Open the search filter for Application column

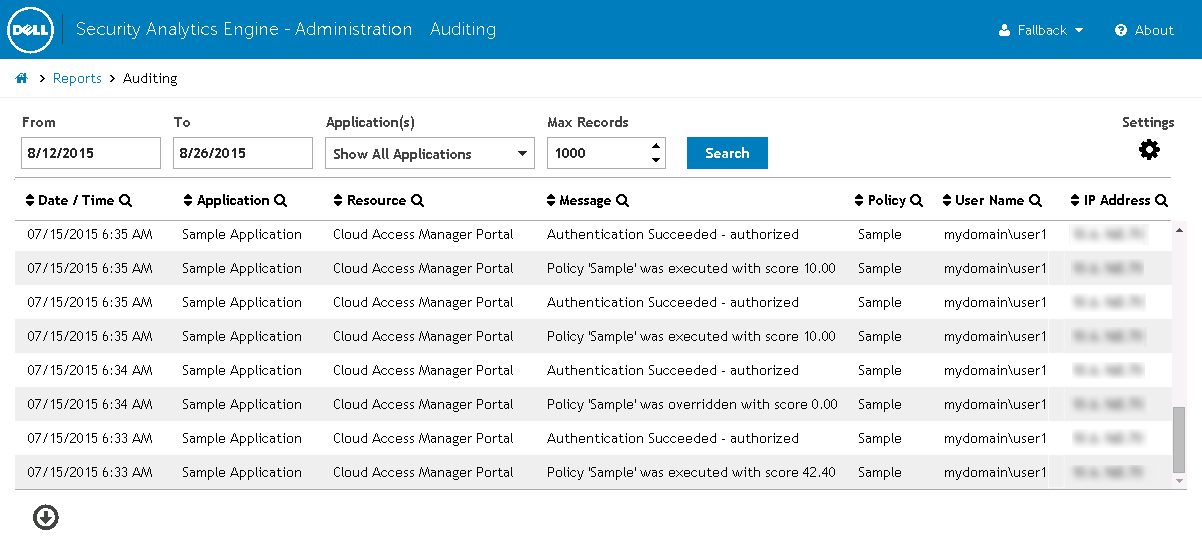[281, 201]
